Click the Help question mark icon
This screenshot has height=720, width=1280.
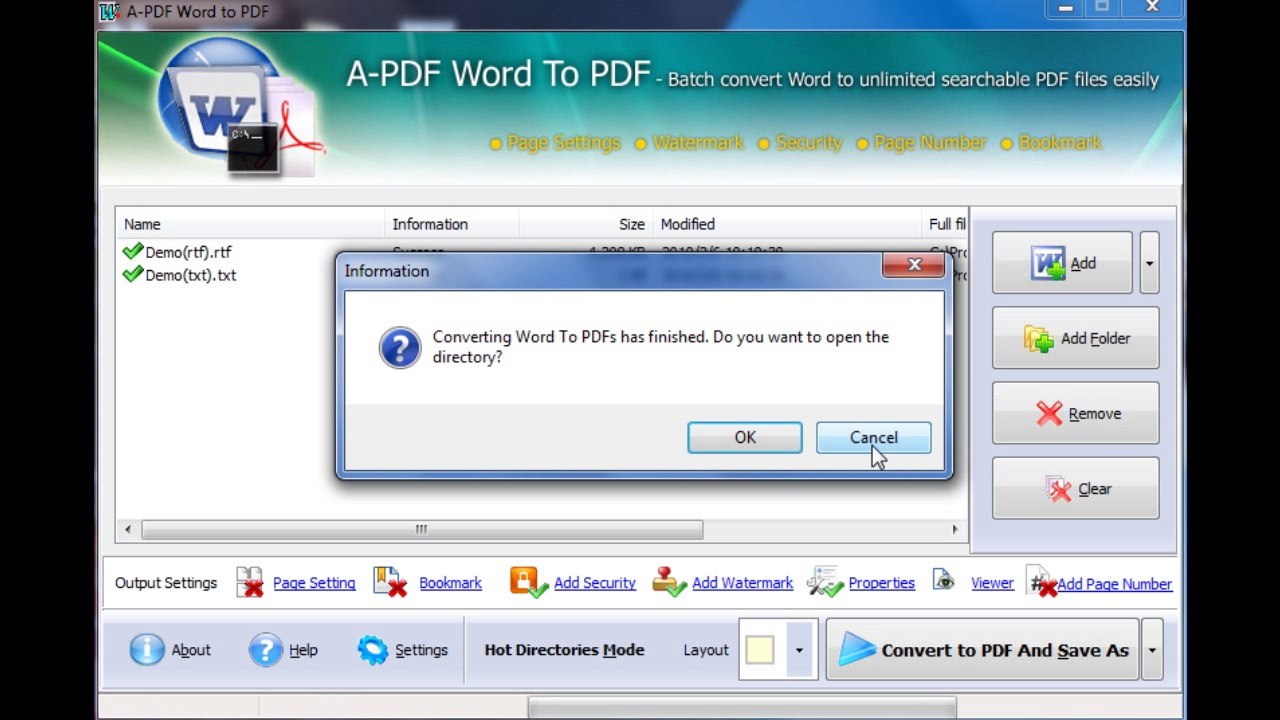(x=266, y=650)
